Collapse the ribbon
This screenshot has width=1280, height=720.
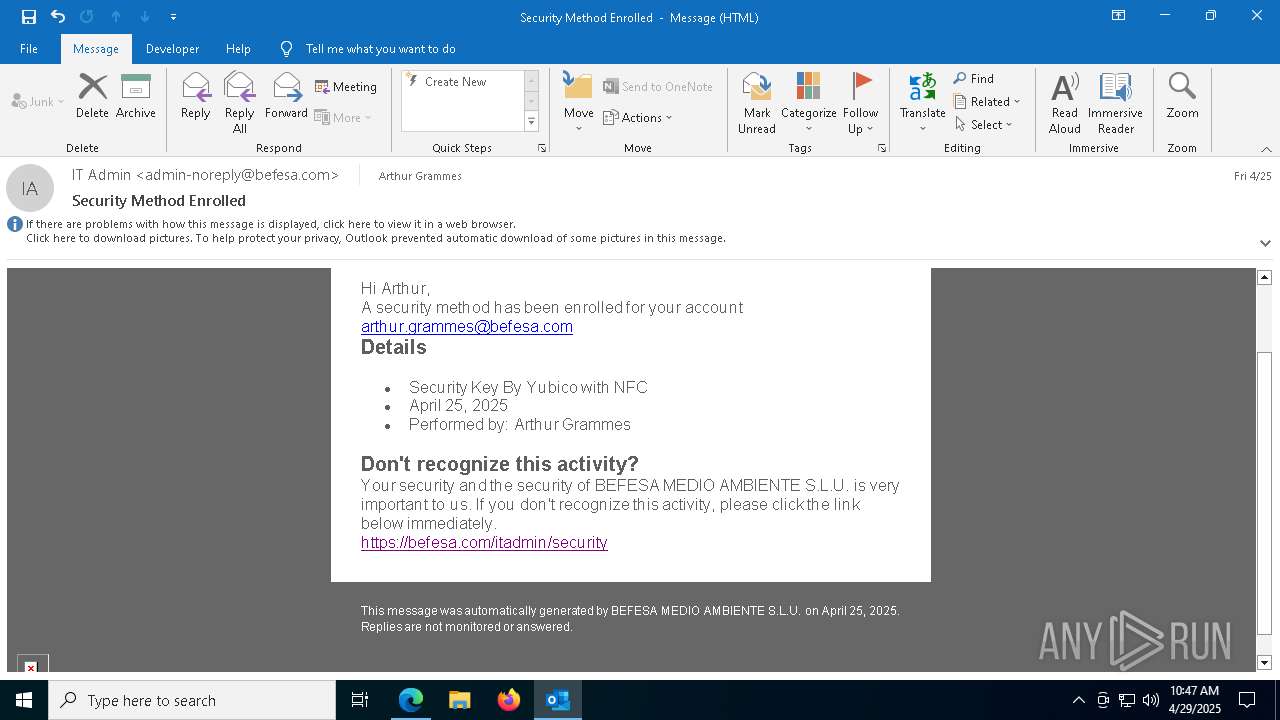1266,148
